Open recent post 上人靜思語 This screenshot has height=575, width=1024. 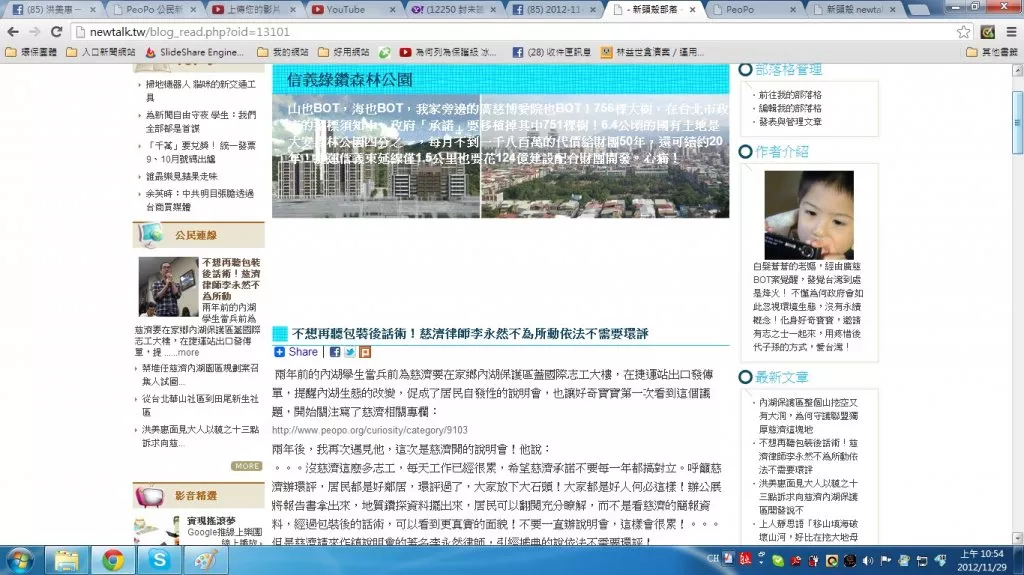[x=808, y=531]
